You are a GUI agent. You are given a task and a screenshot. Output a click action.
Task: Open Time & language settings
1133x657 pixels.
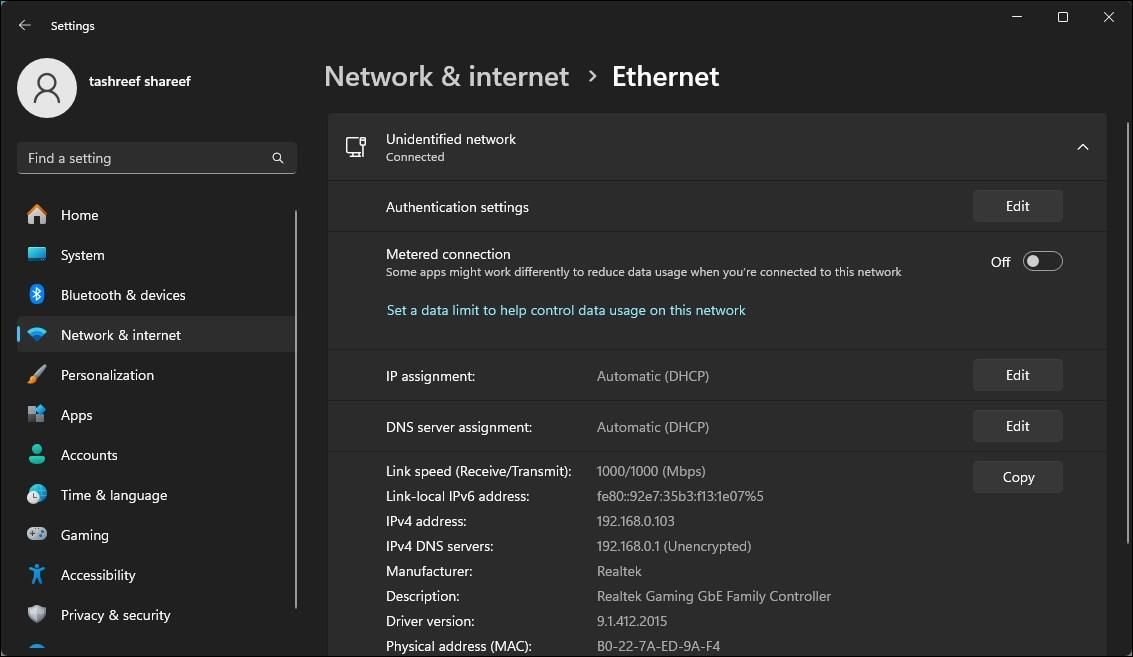tap(113, 495)
